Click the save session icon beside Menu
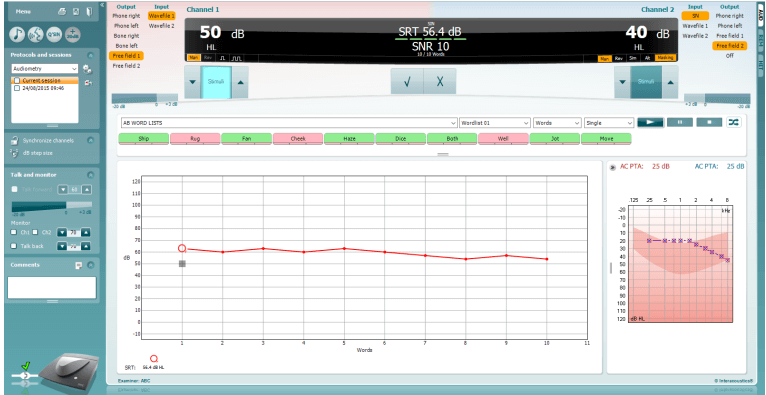 [x=75, y=11]
